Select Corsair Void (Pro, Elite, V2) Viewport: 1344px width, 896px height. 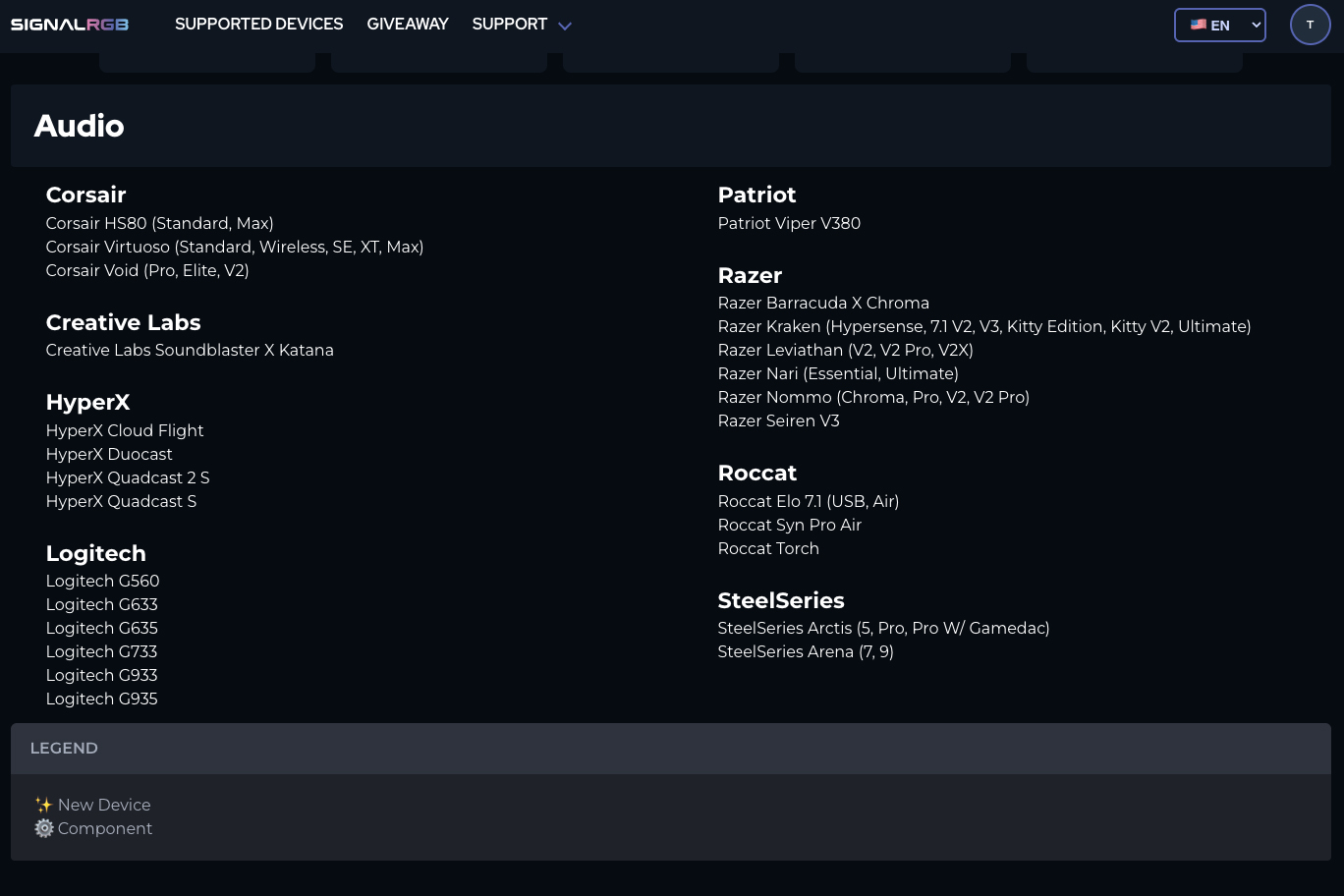(x=147, y=270)
